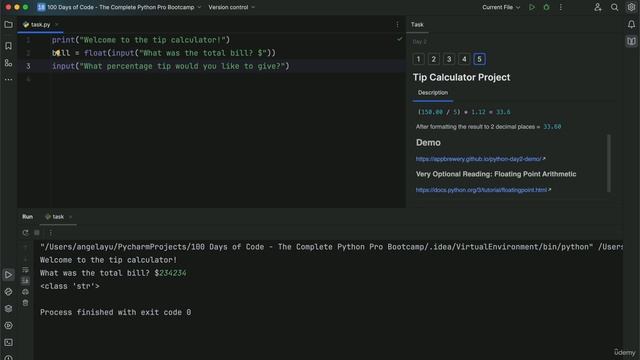The image size is (640, 360).
Task: Click the percentage tip input code line
Action: pyautogui.click(x=171, y=66)
